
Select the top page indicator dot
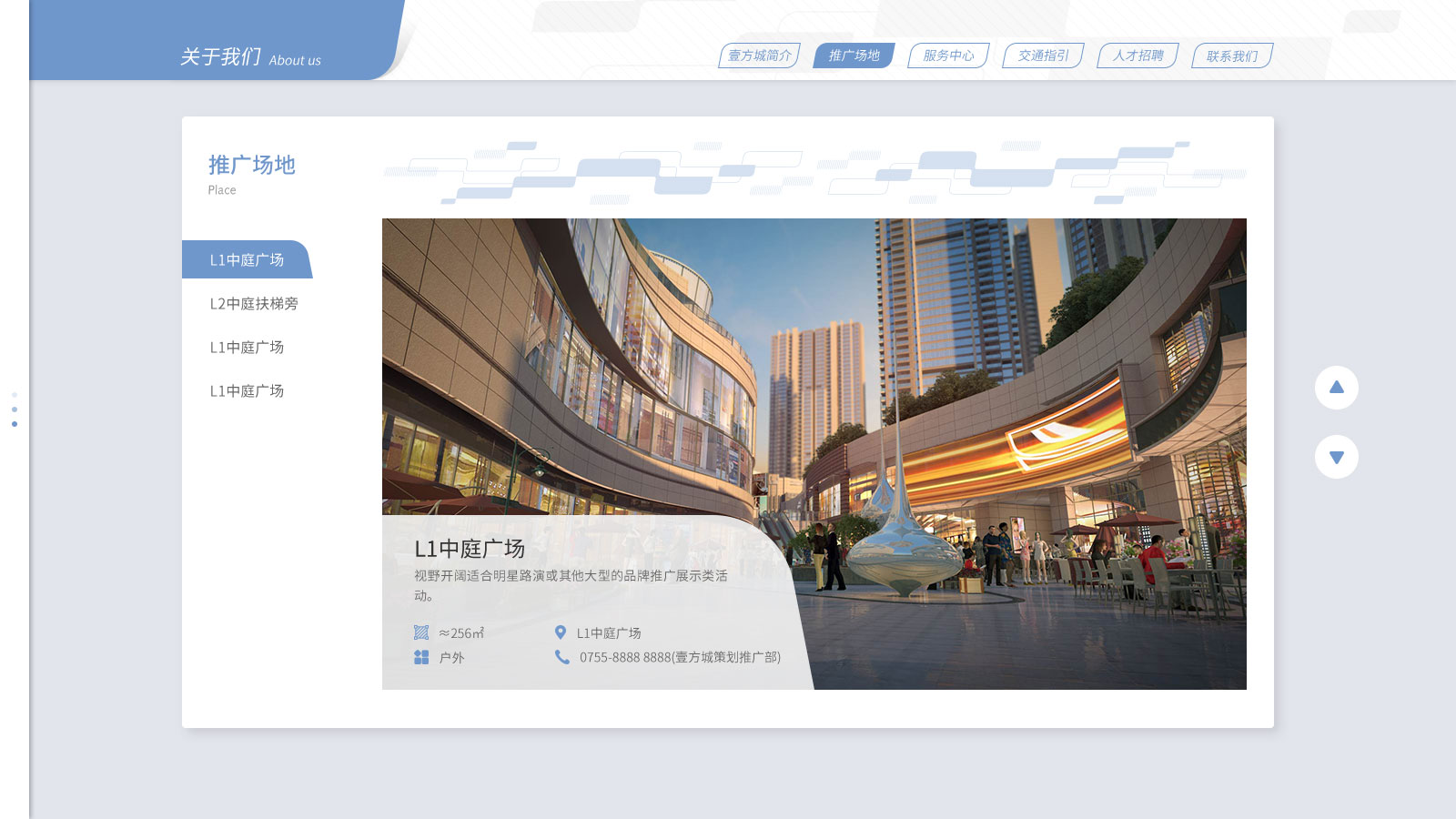click(15, 395)
